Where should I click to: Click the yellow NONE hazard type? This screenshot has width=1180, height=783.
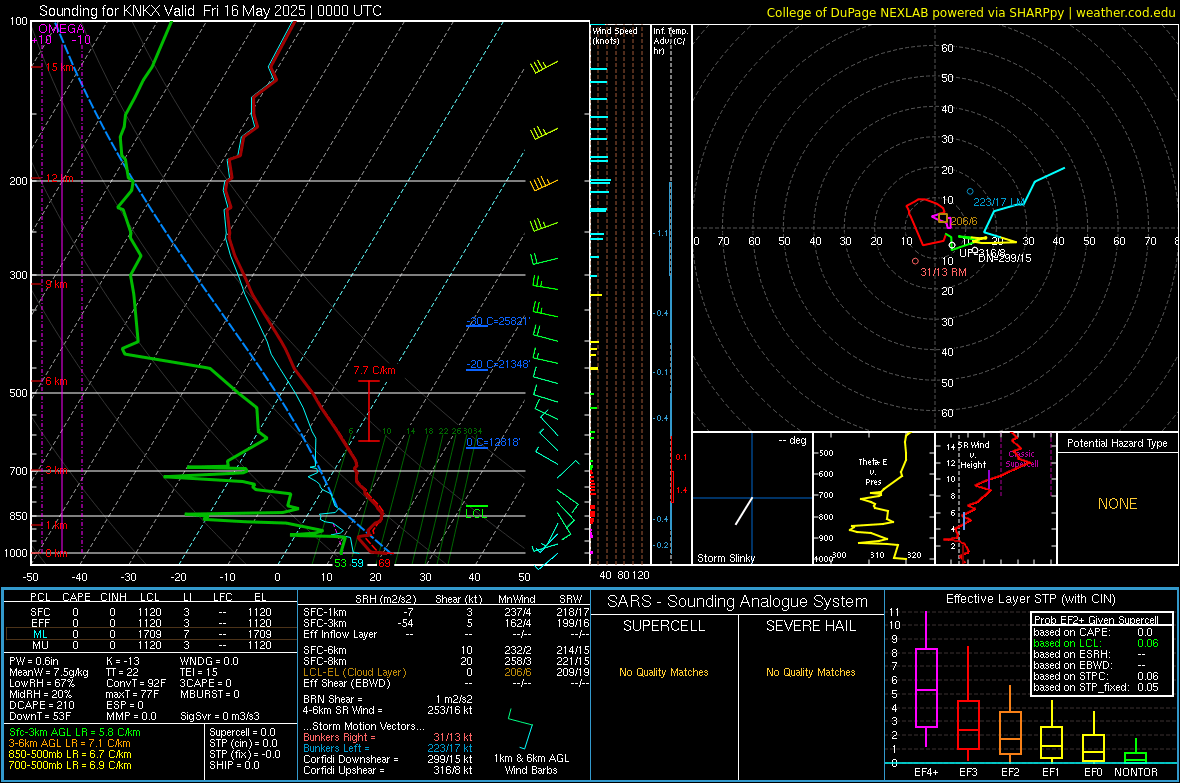[x=1117, y=504]
